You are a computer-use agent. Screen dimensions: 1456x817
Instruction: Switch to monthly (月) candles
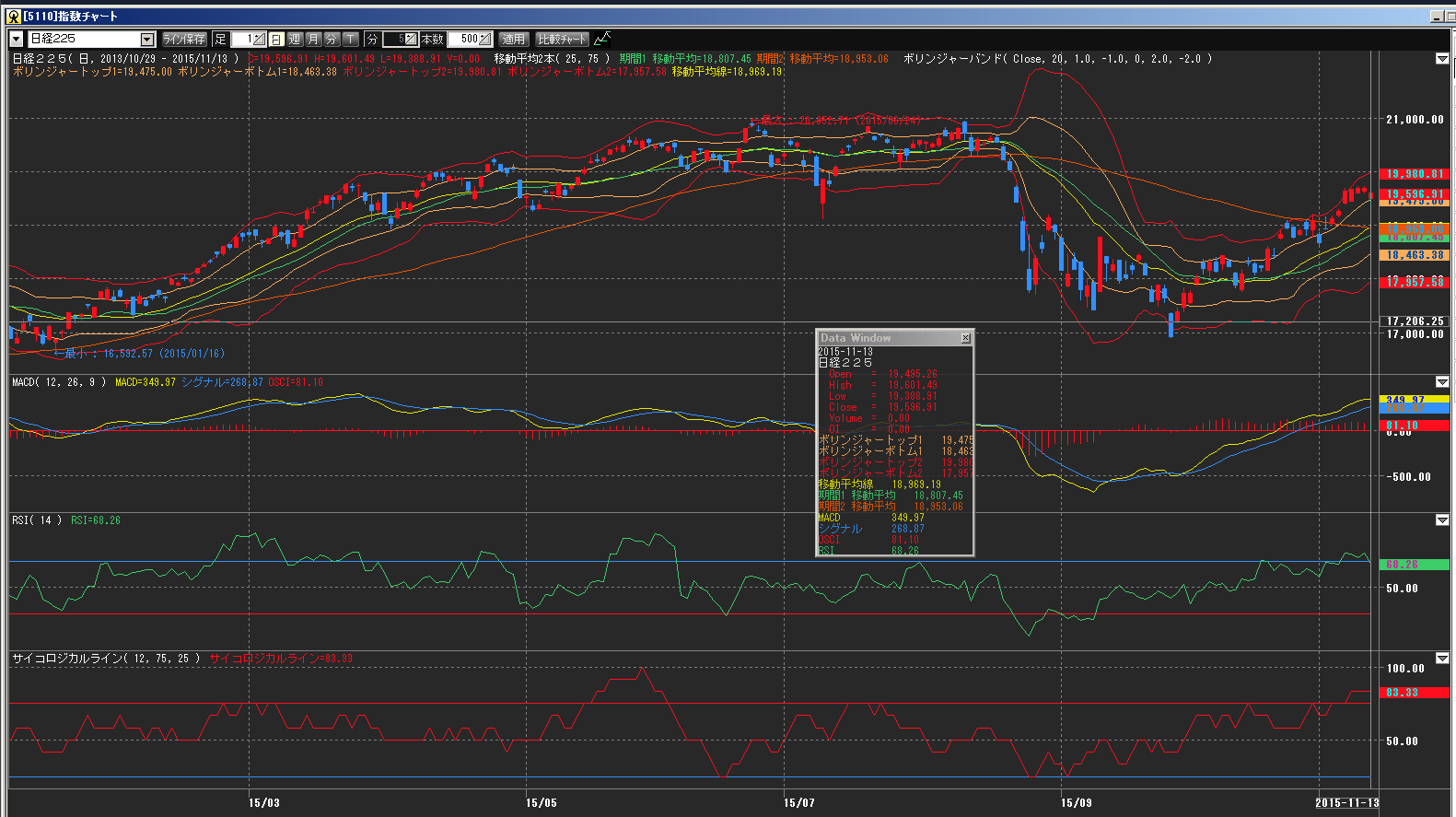[x=313, y=39]
